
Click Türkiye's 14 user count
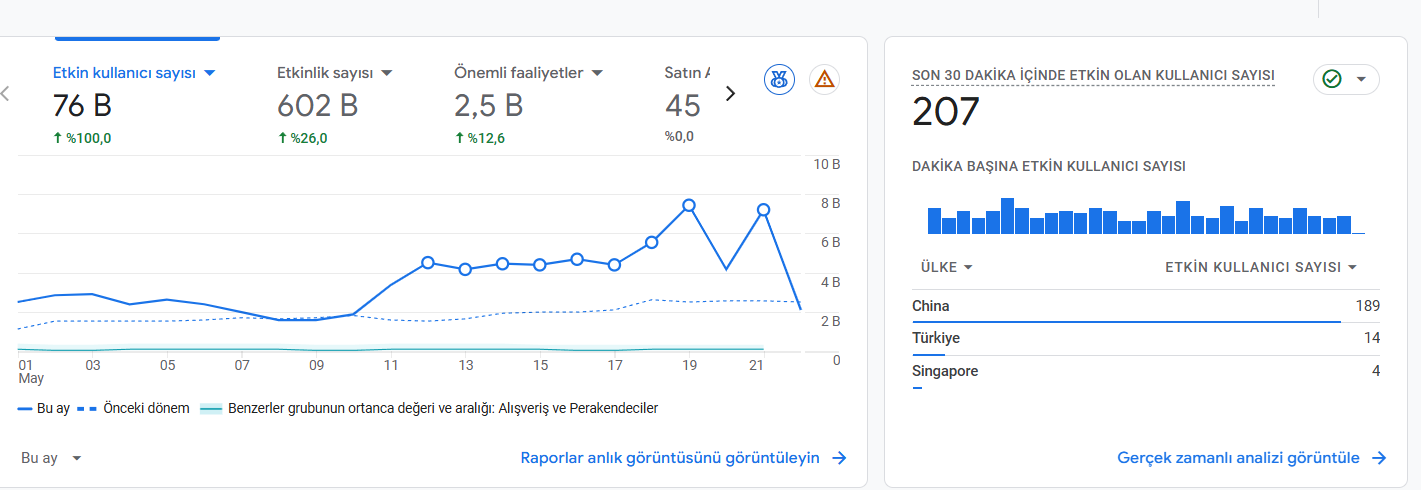tap(1371, 338)
